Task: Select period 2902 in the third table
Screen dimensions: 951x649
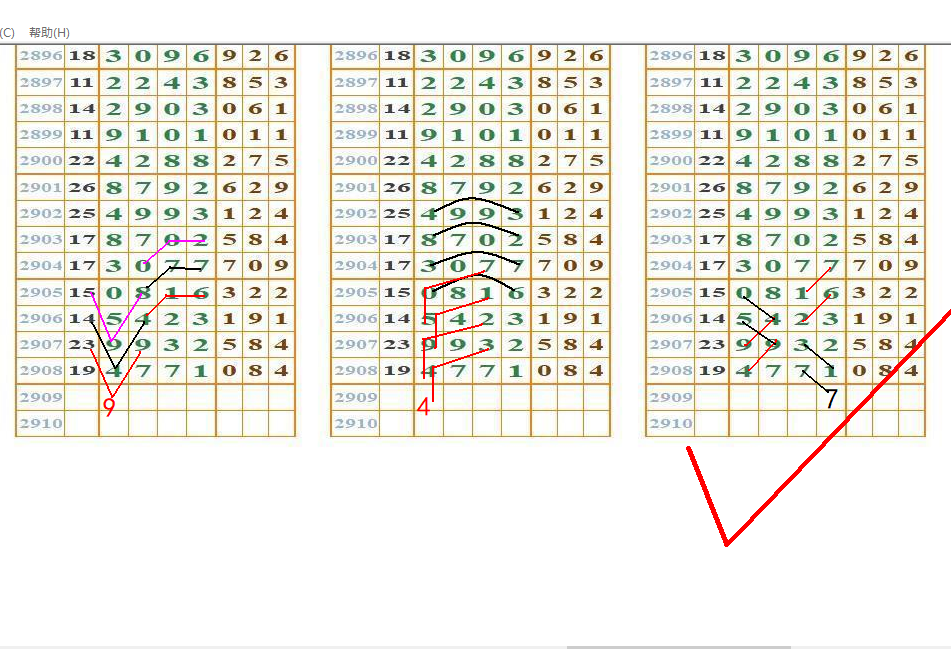Action: click(x=671, y=214)
